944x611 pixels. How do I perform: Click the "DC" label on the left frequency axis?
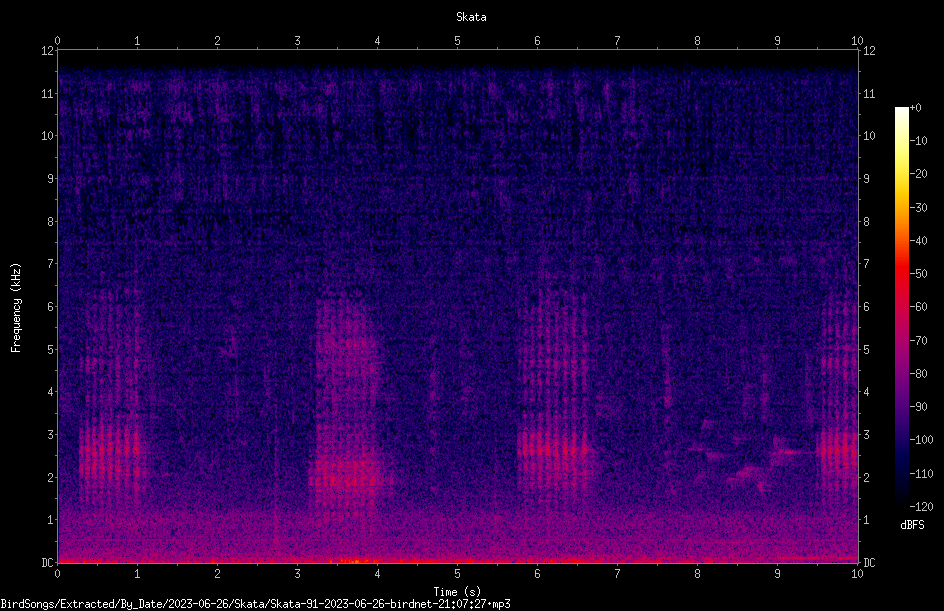[47, 563]
